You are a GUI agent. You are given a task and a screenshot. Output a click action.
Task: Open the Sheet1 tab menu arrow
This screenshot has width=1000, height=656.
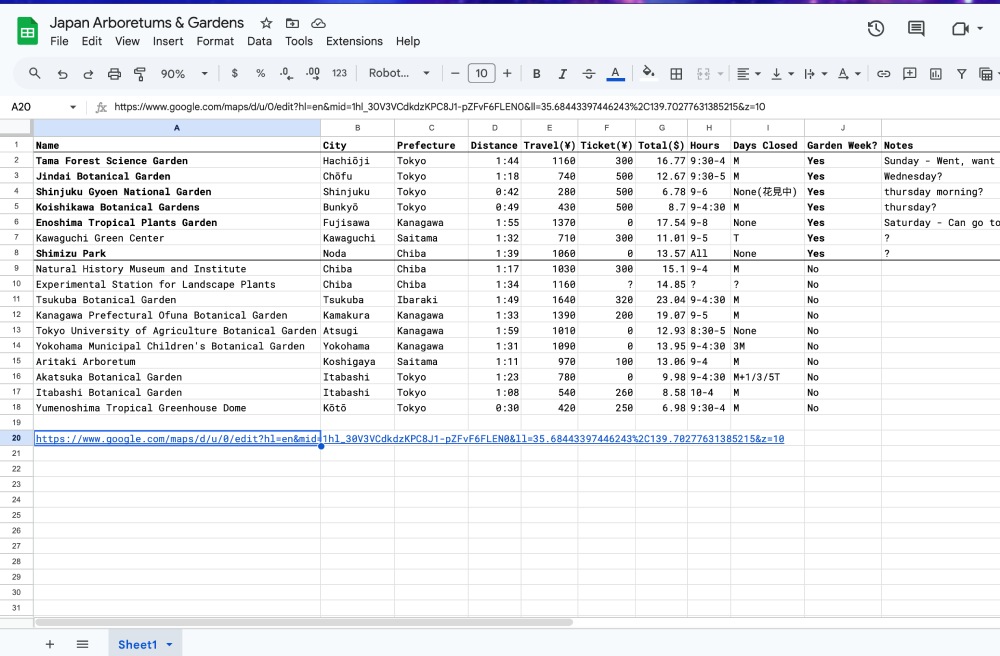(x=167, y=645)
